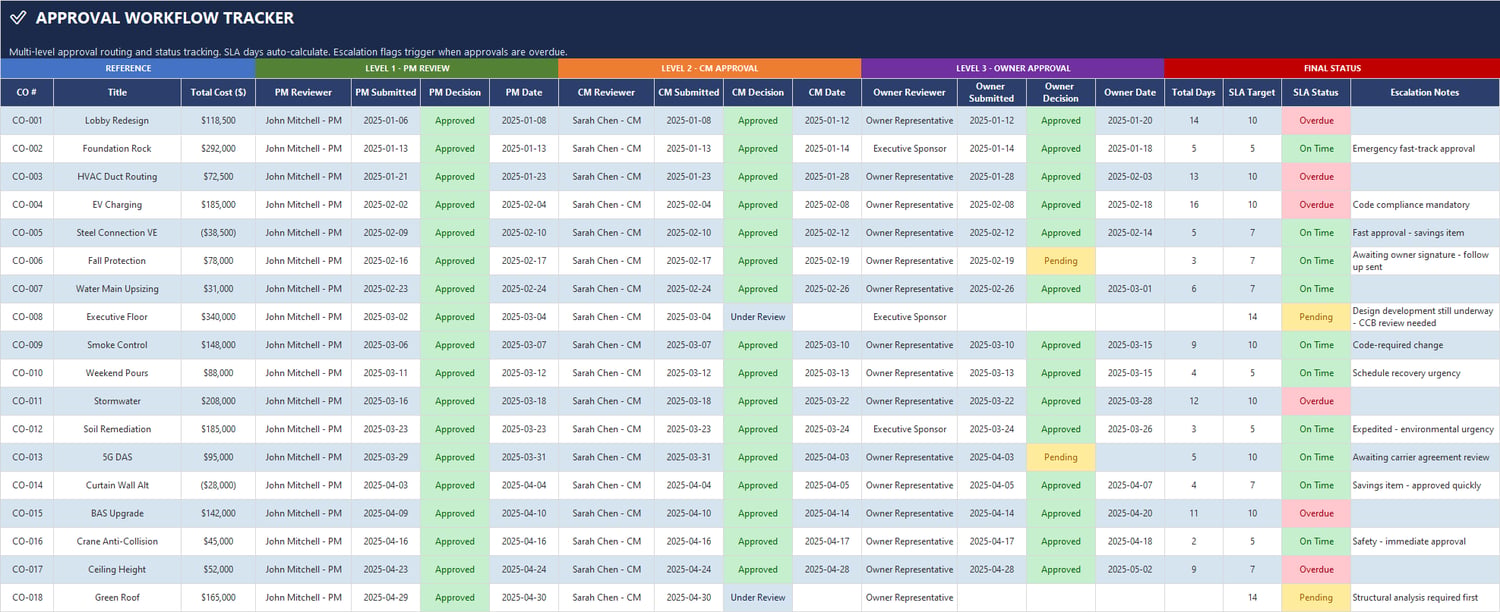Select the Total Days value 16 for CO-004
Viewport: 1500px width, 612px height.
(1194, 204)
